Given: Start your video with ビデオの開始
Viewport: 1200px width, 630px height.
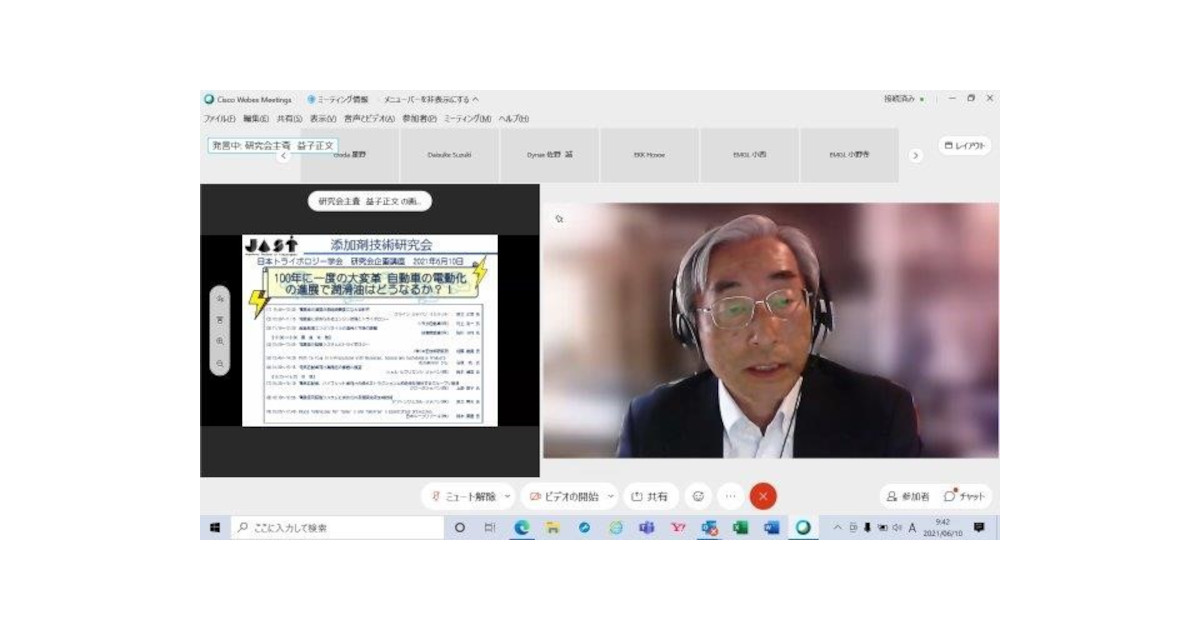Looking at the screenshot, I should [x=570, y=495].
